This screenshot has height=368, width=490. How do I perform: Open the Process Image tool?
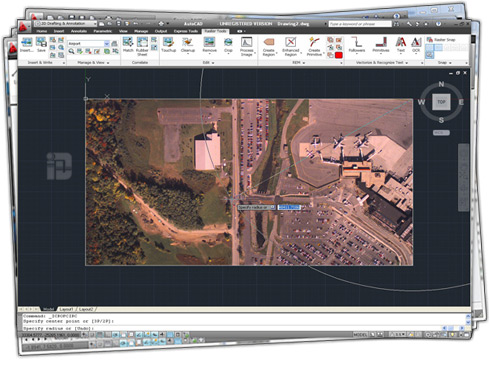(x=247, y=46)
